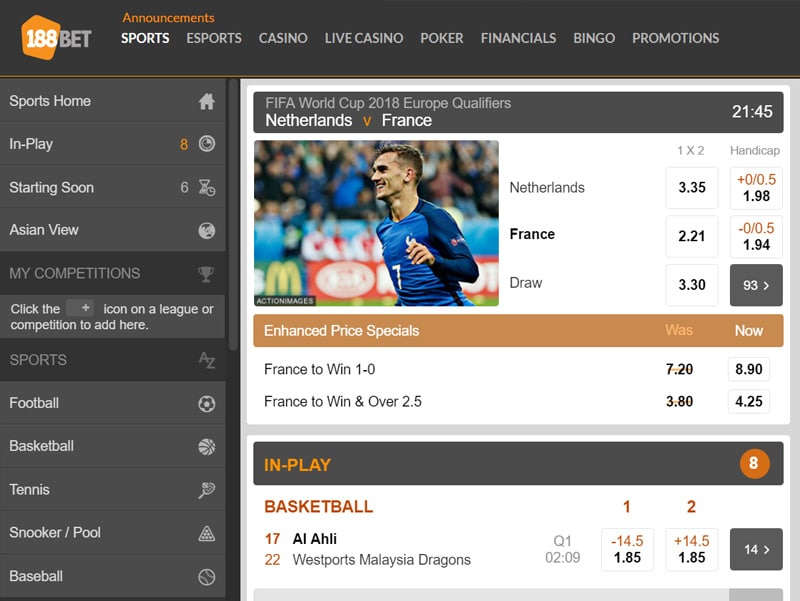This screenshot has width=800, height=601.
Task: Pick the France to Win 1-0 8.90 odds
Action: click(x=748, y=369)
